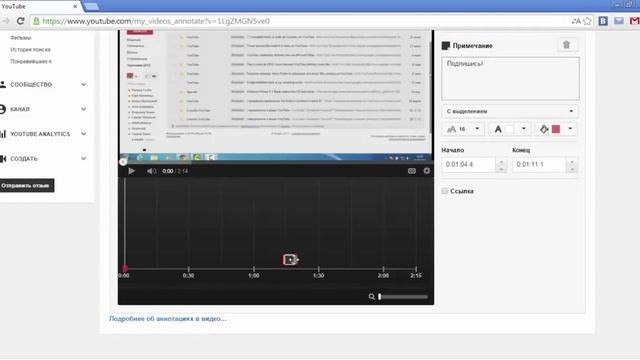Click the 2:00 mark on the timeline
This screenshot has height=360, width=640.
tap(383, 276)
